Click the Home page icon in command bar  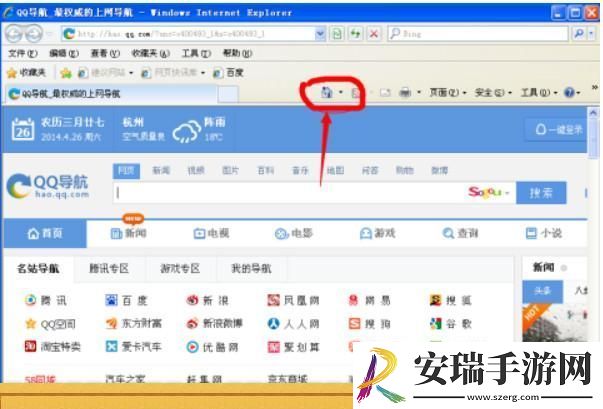pos(326,92)
